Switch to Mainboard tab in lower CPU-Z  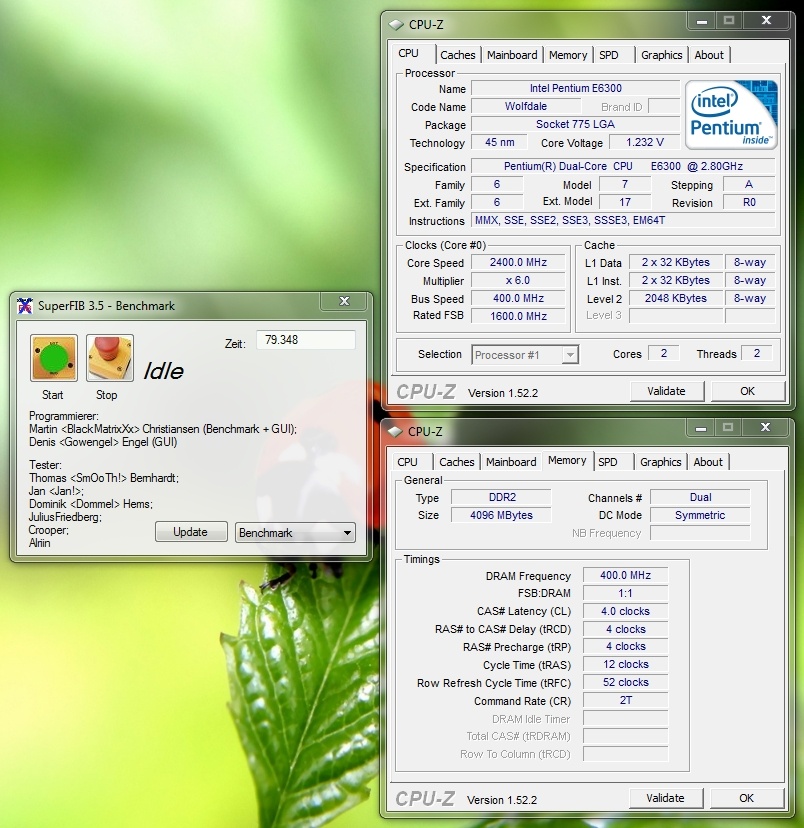click(511, 462)
